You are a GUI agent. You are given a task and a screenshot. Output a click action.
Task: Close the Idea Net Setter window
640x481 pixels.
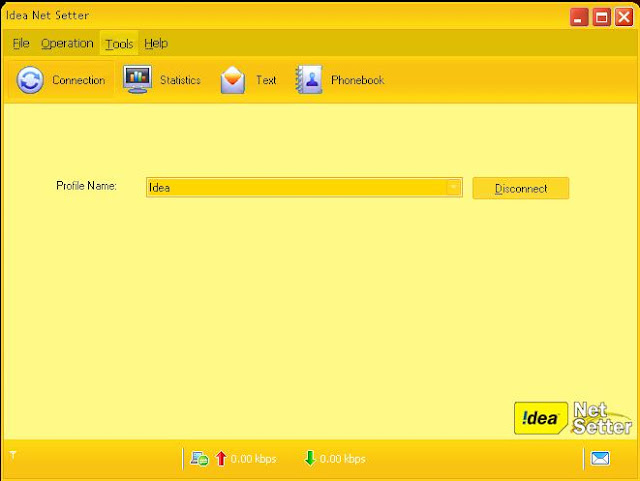[624, 17]
